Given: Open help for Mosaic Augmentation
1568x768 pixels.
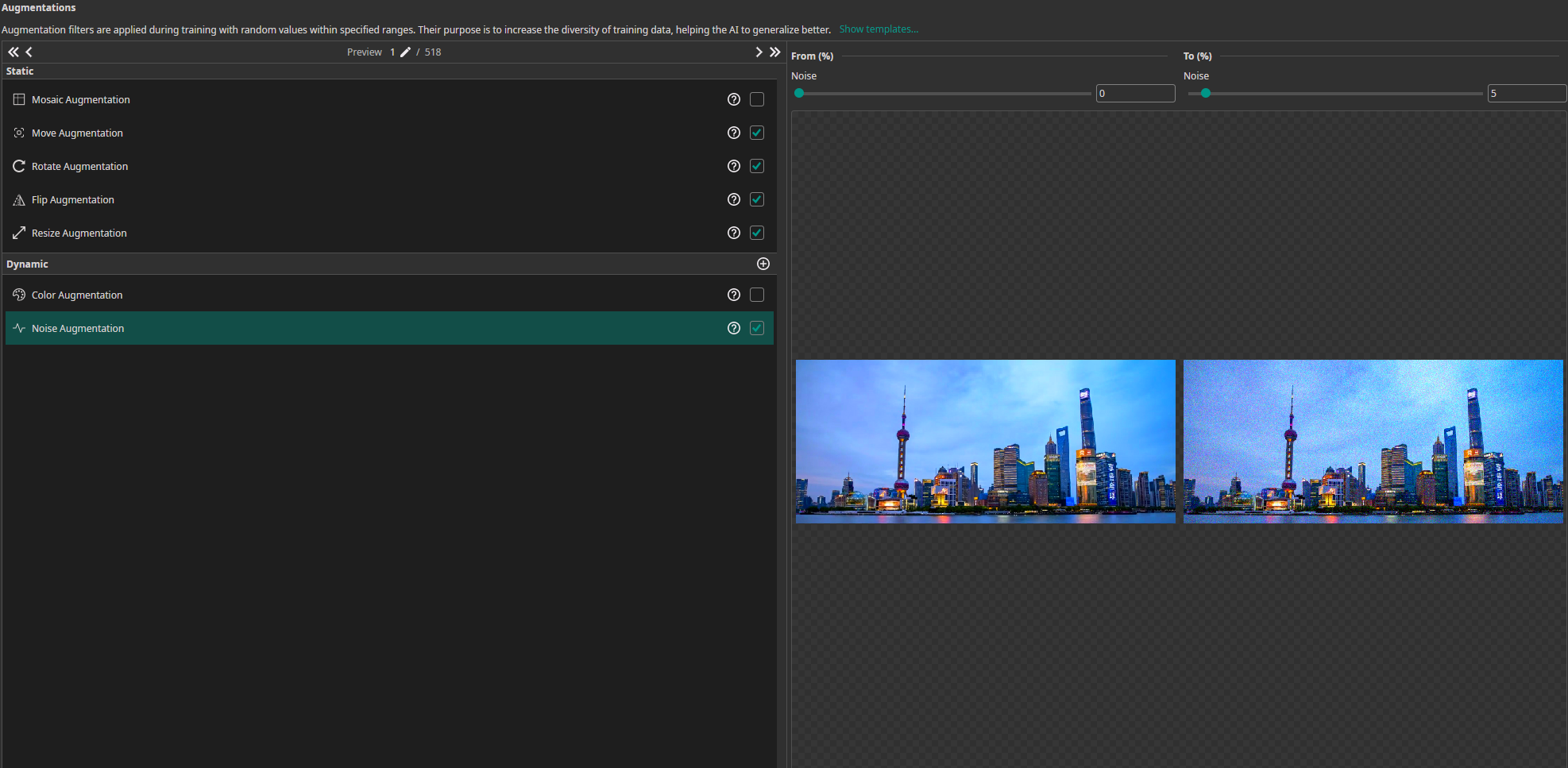Looking at the screenshot, I should click(x=734, y=99).
